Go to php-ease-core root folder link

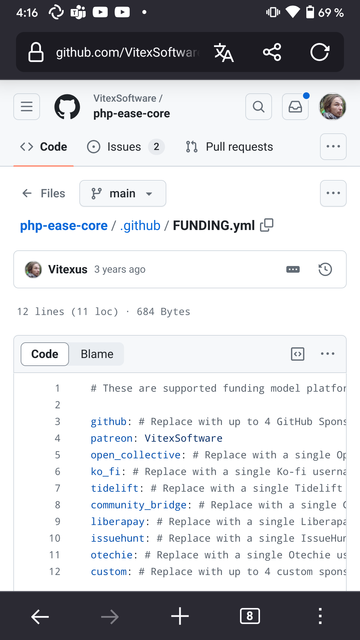pyautogui.click(x=64, y=225)
